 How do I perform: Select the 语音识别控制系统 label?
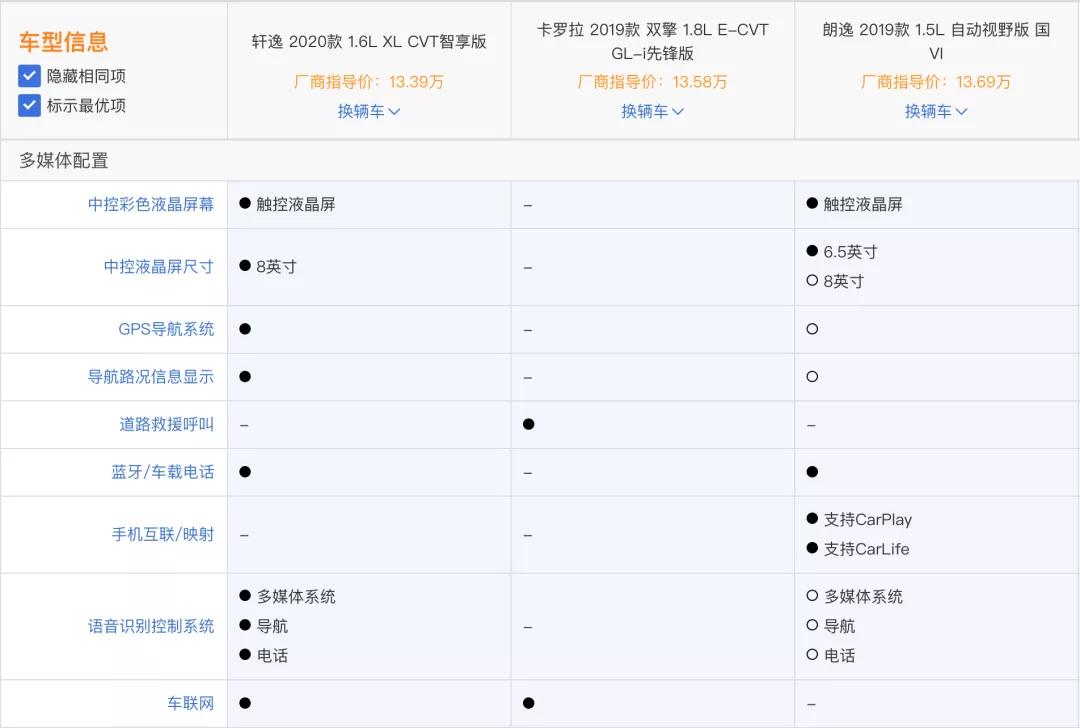(x=151, y=626)
